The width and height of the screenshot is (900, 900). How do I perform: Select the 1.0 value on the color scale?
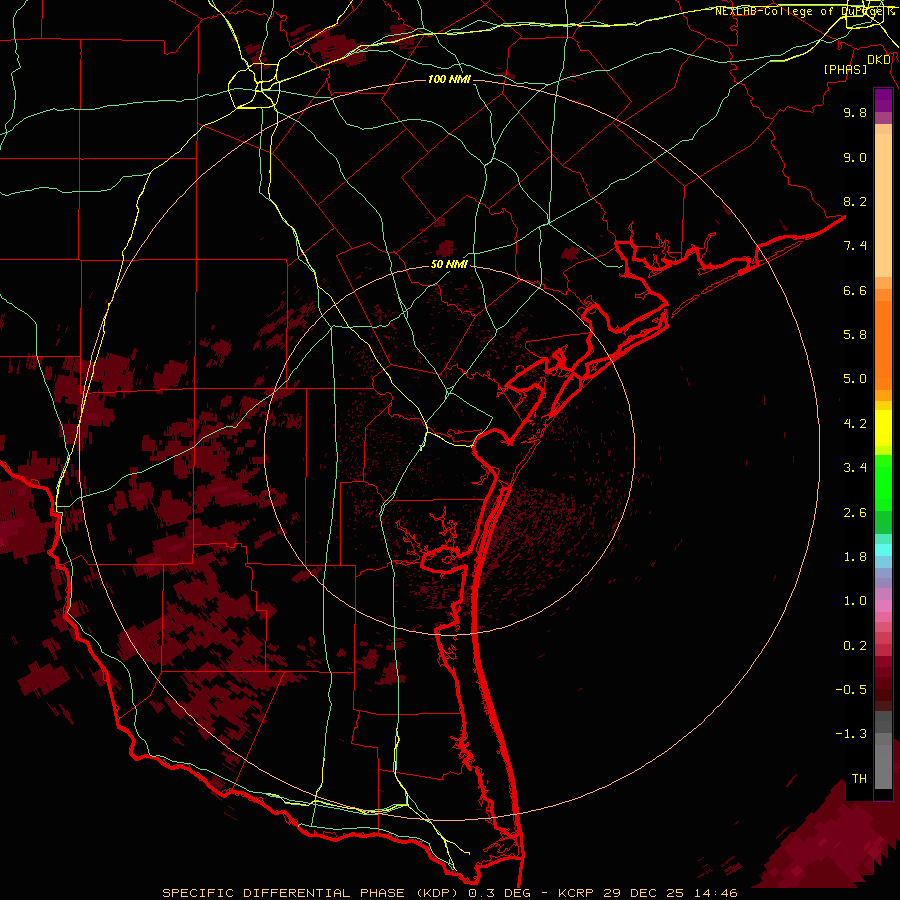click(855, 601)
